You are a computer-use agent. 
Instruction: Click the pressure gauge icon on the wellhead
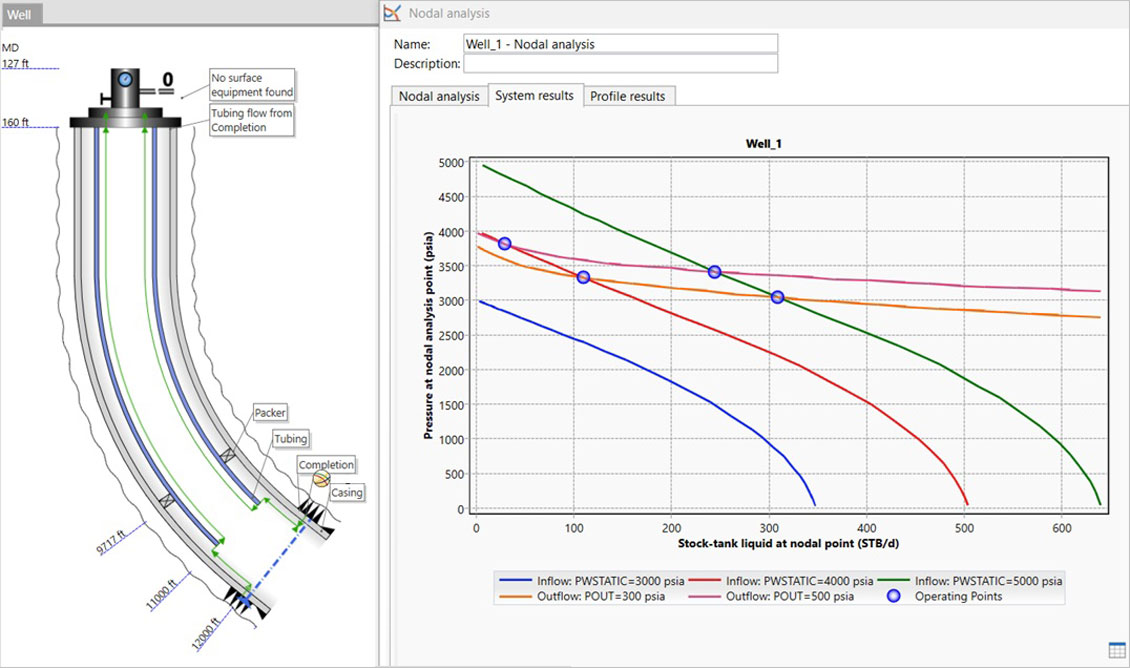(124, 78)
